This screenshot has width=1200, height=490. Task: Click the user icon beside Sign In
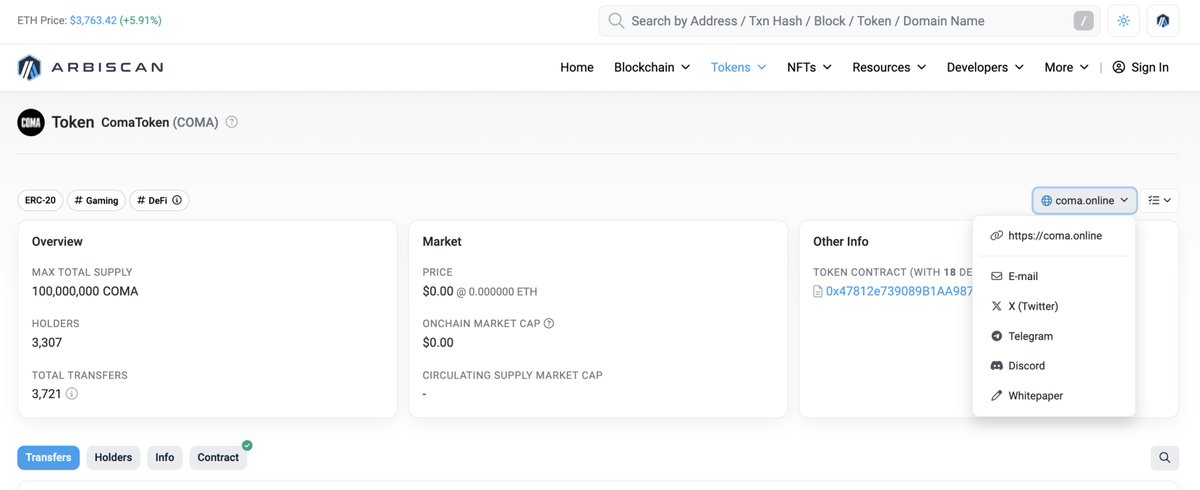pos(1119,67)
